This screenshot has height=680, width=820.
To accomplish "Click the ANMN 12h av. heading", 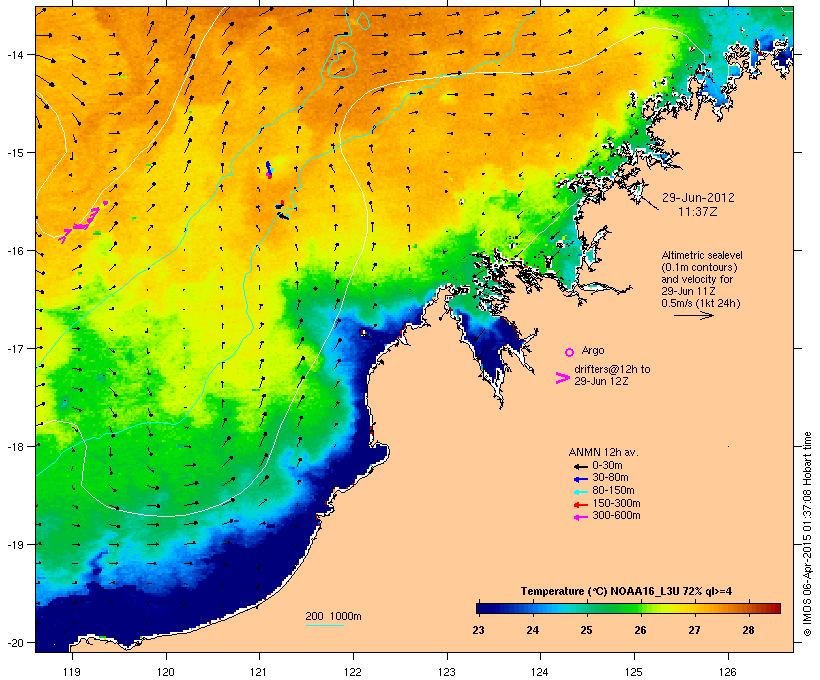I will 603,452.
